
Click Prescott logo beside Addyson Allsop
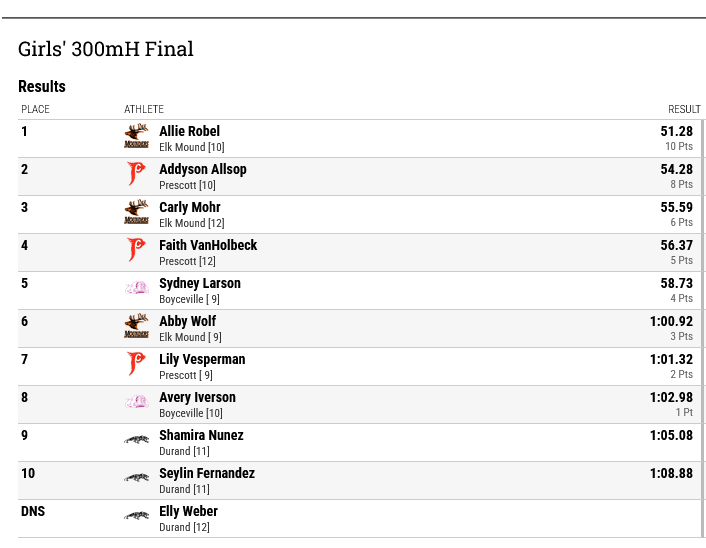tap(136, 174)
